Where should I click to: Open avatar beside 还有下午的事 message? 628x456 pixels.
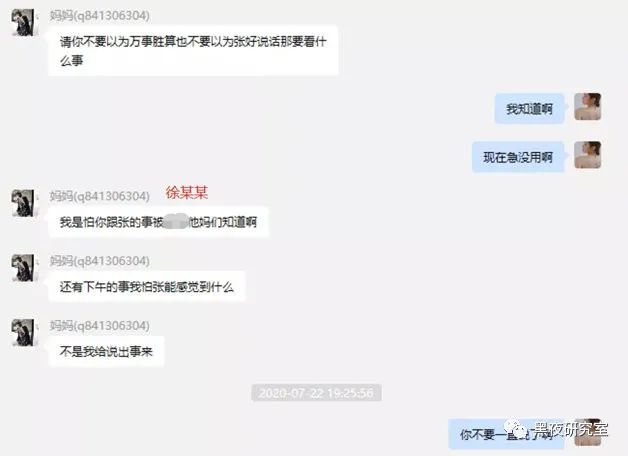[23, 267]
